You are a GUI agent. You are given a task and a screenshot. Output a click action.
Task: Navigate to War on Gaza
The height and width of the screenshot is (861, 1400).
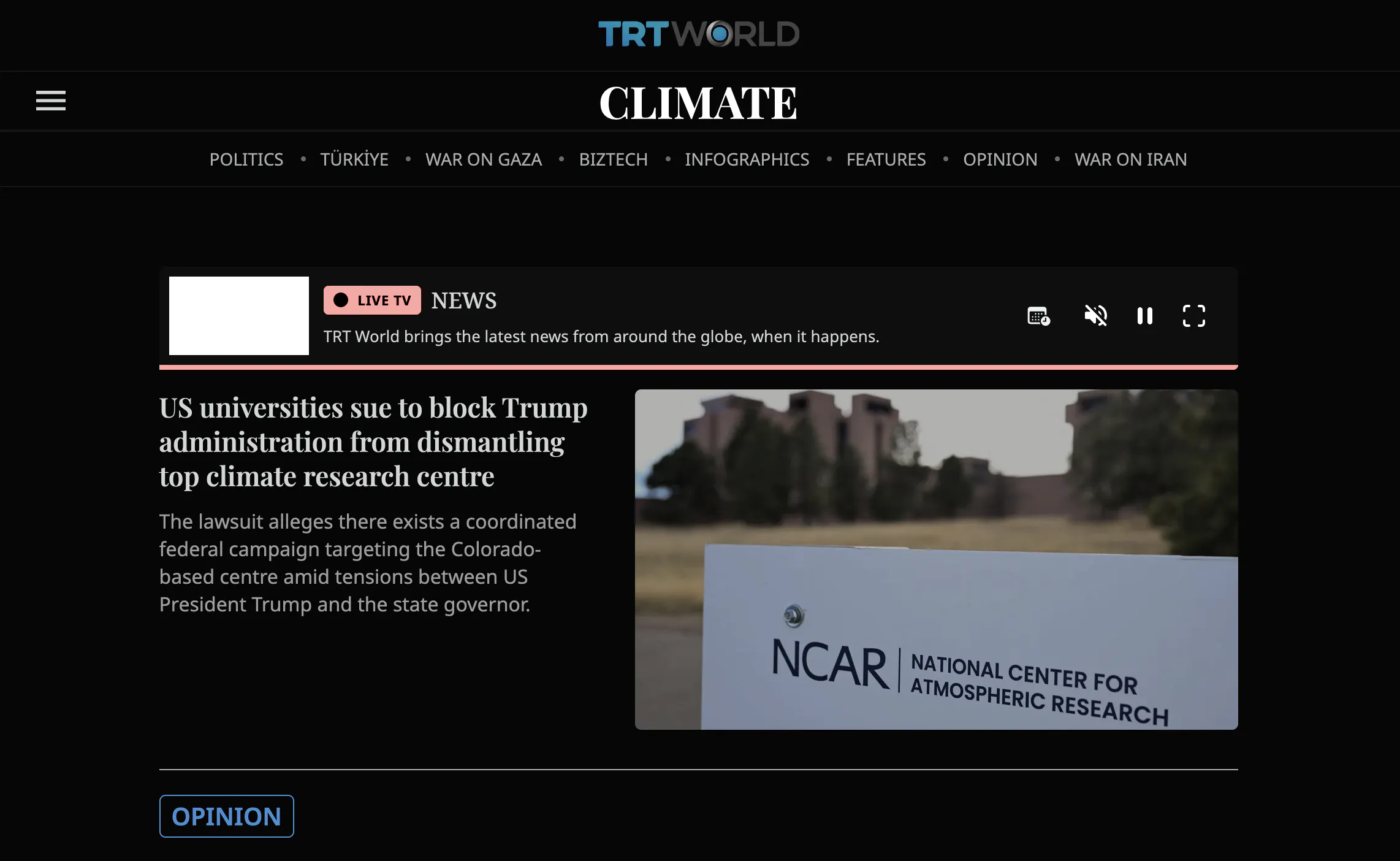click(484, 159)
